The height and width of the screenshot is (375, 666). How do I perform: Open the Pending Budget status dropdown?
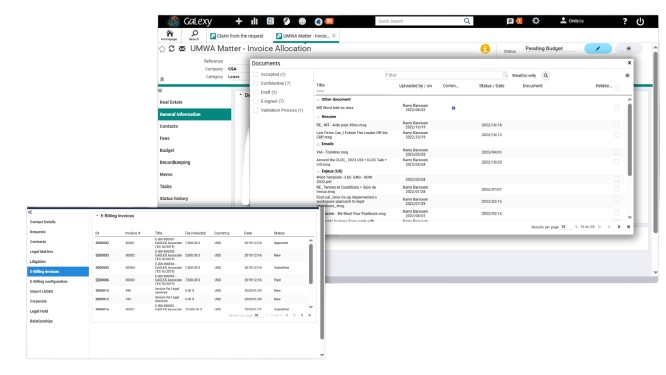pyautogui.click(x=550, y=49)
